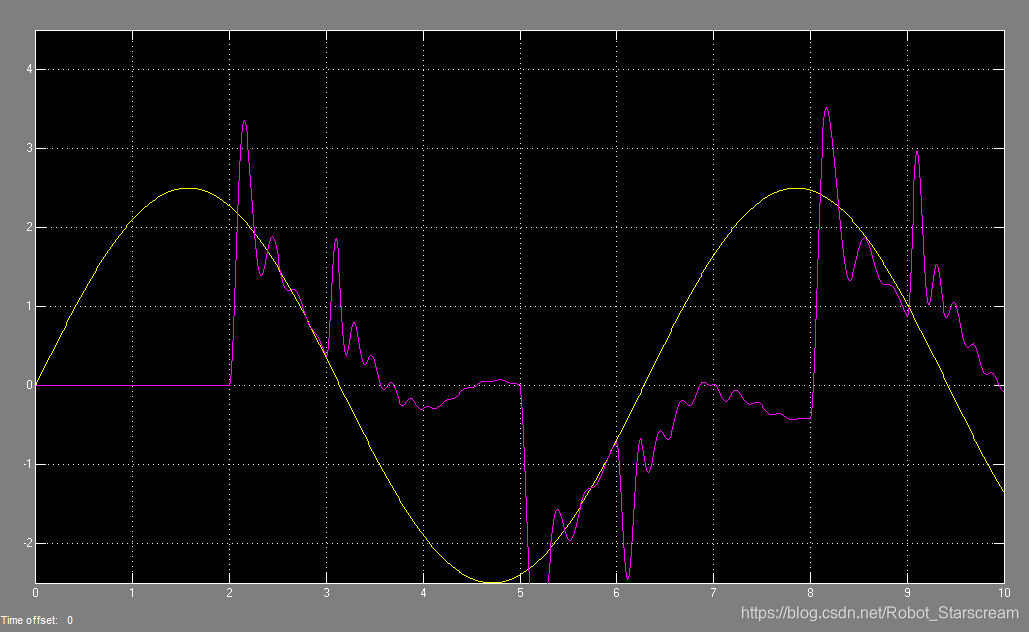Click y-axis tick label 1
1029x632 pixels.
[x=30, y=306]
